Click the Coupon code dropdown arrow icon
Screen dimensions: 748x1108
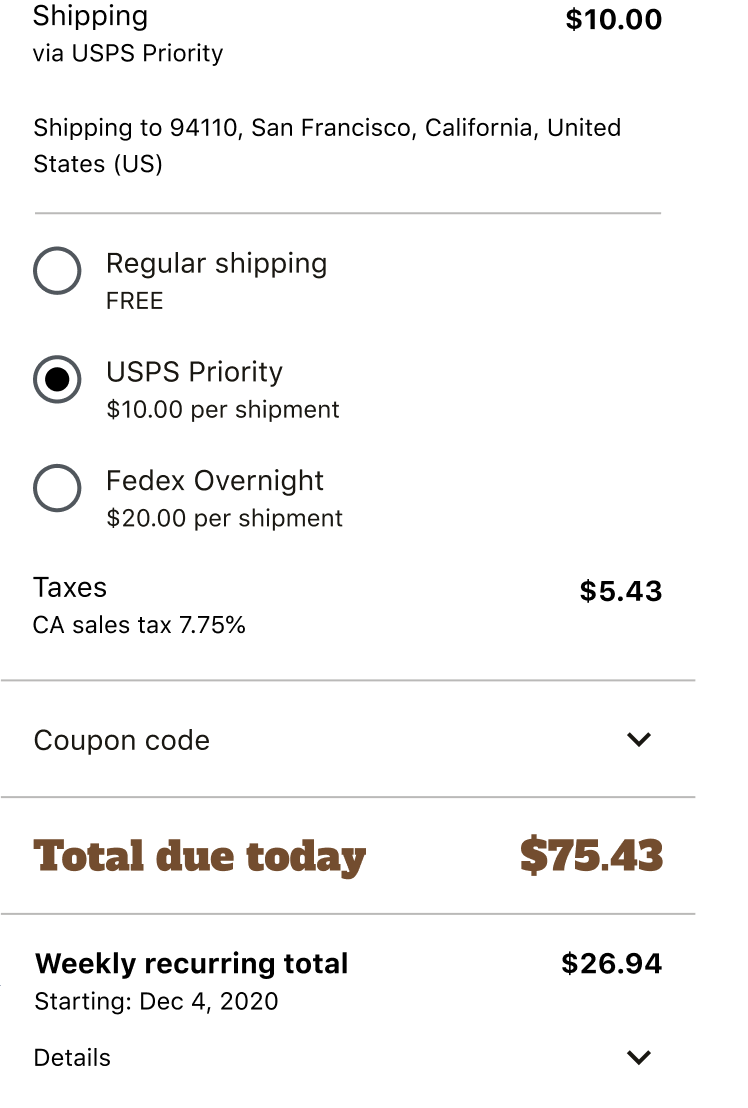(639, 740)
